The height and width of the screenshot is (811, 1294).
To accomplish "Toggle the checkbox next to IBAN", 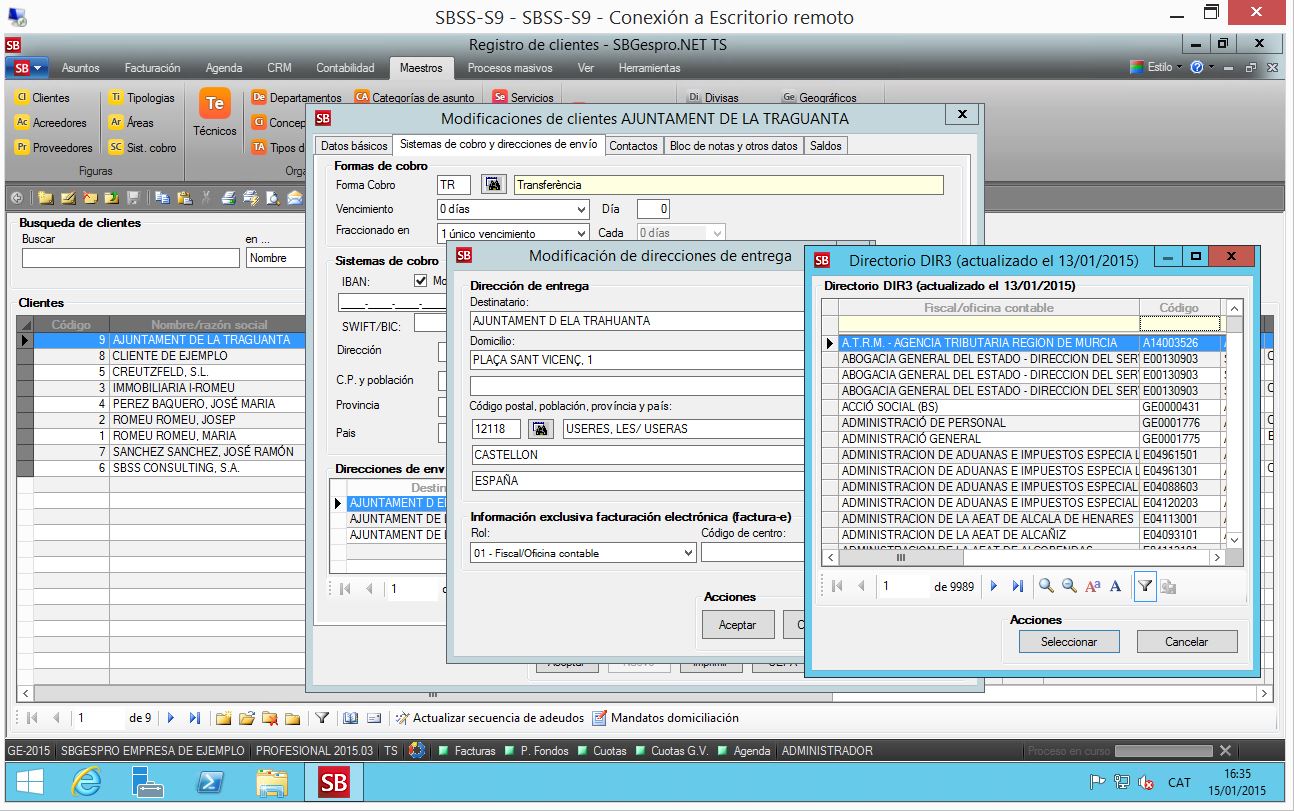I will (420, 281).
